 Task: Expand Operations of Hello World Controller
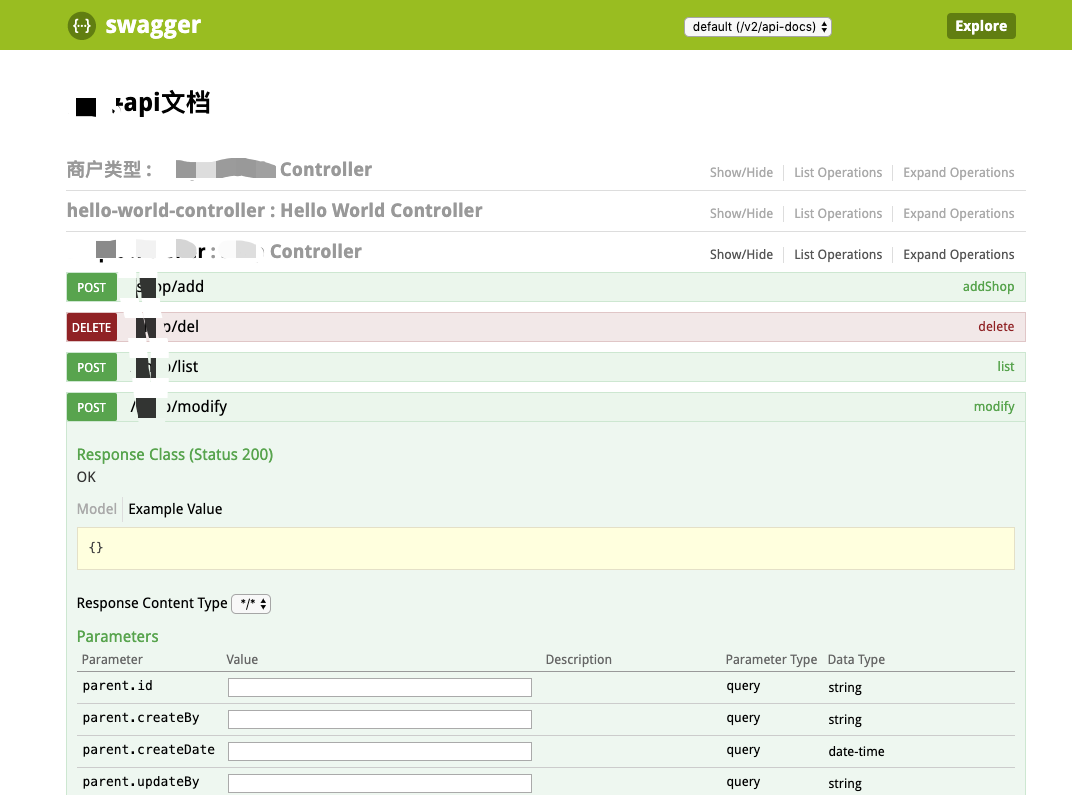coord(959,213)
